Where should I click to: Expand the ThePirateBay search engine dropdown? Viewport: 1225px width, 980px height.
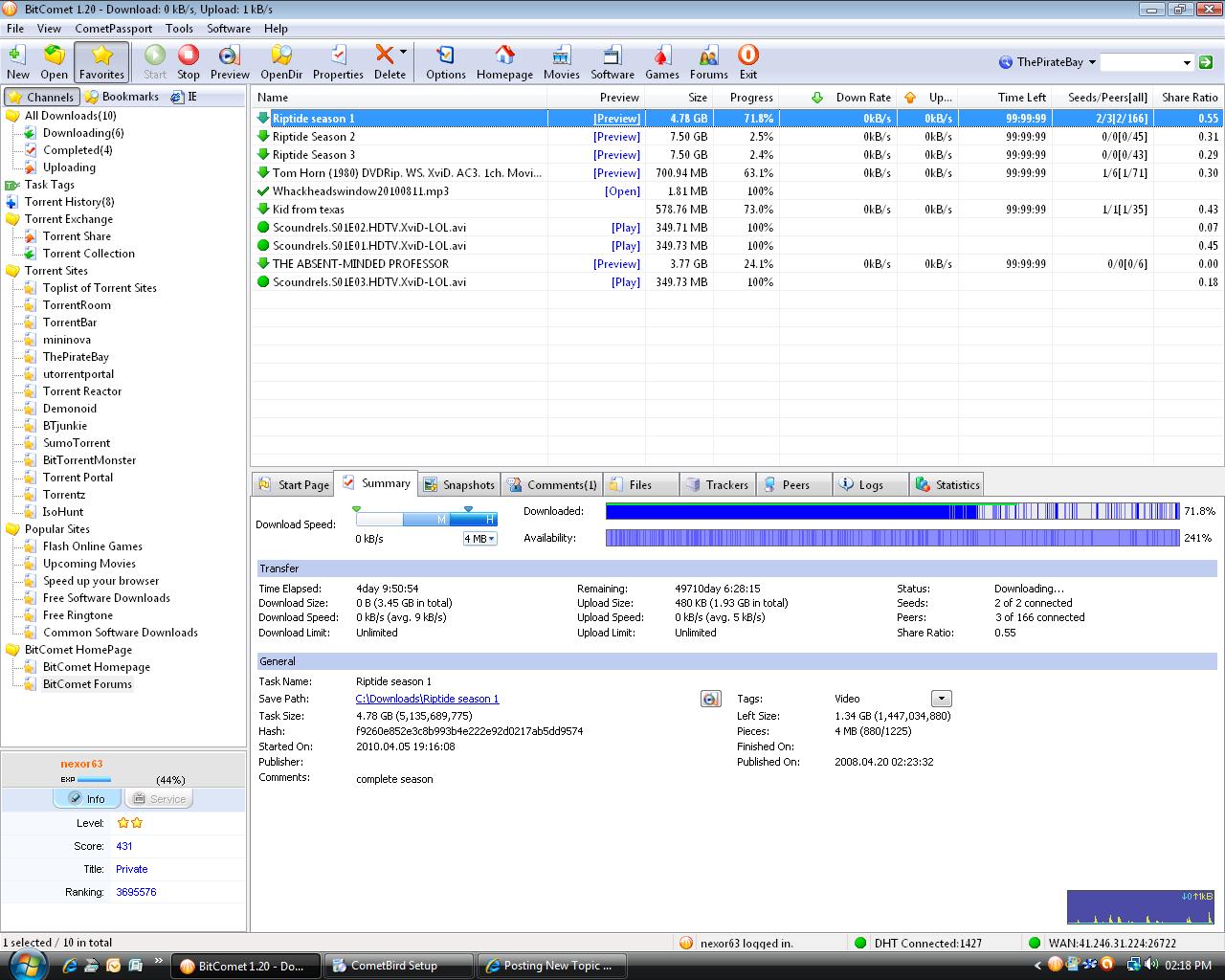coord(1092,62)
